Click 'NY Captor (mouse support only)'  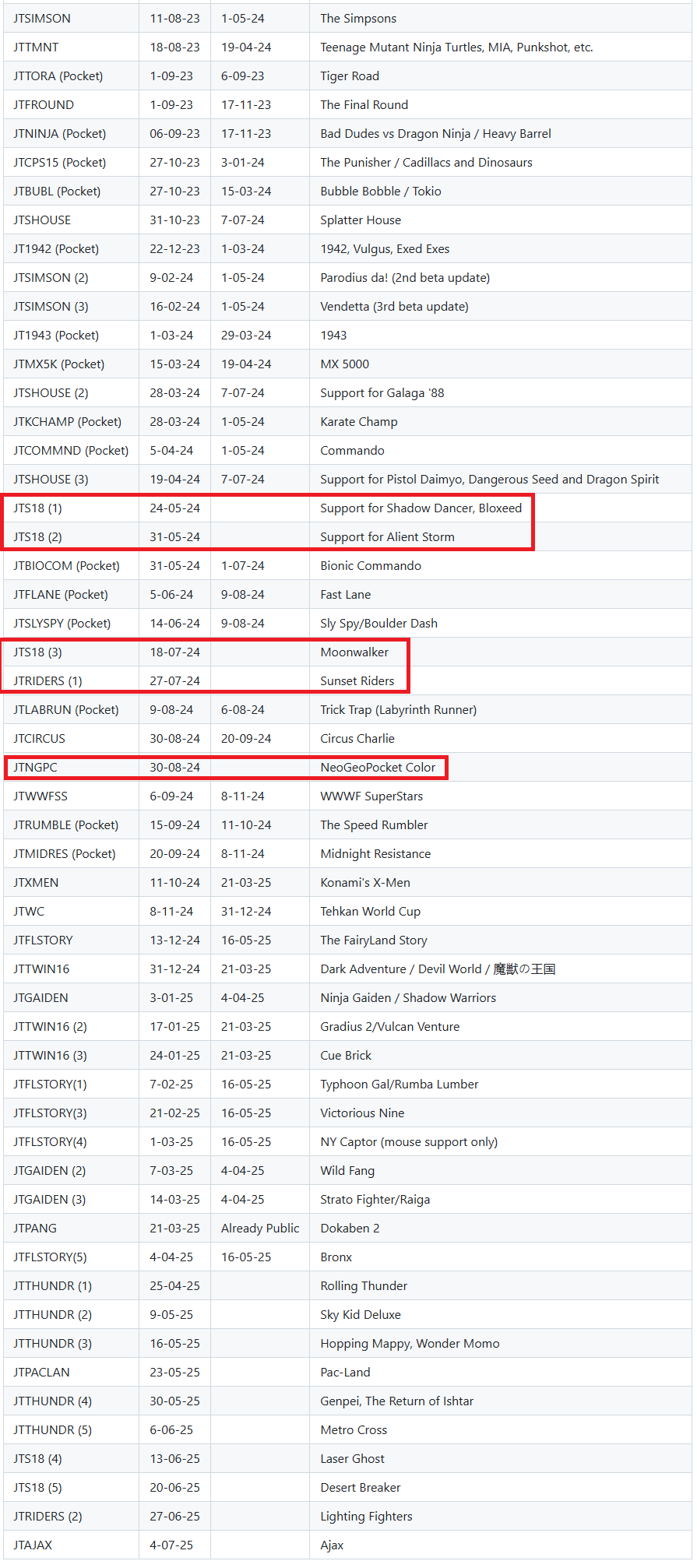[x=409, y=1142]
